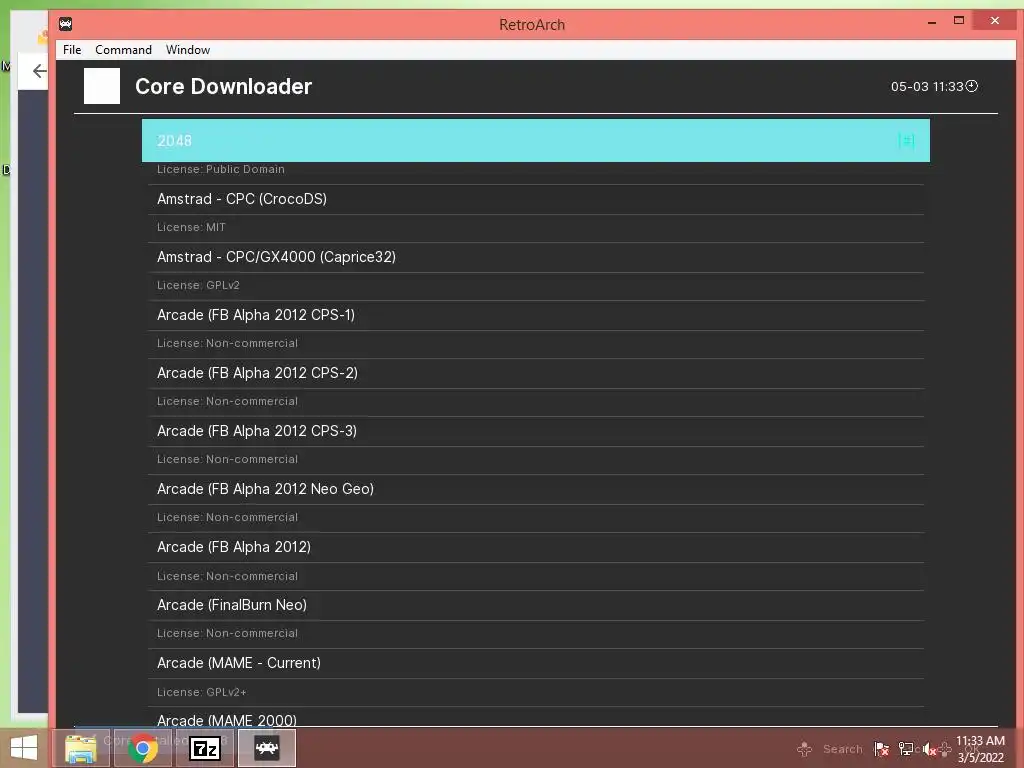Click the 05-03 11:33 date-time text
Image resolution: width=1024 pixels, height=768 pixels.
coord(927,86)
